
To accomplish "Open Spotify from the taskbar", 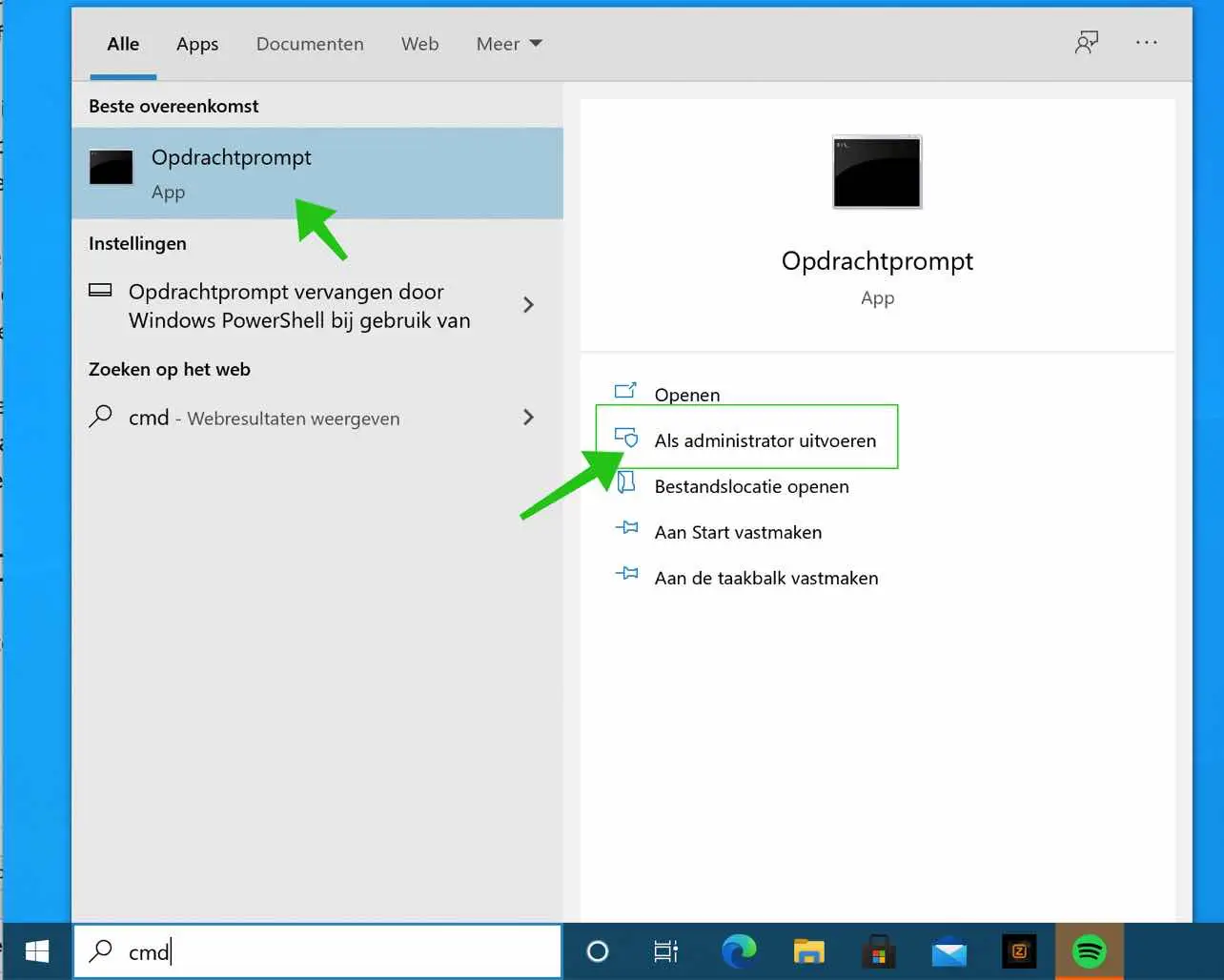I will [x=1090, y=951].
